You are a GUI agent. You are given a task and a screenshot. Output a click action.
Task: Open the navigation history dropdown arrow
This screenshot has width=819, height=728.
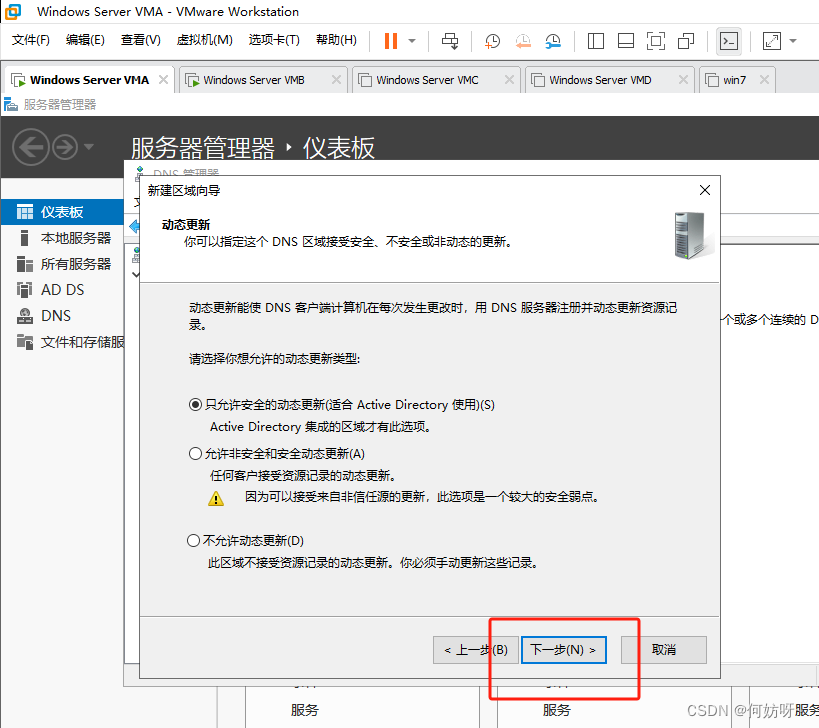click(x=89, y=147)
